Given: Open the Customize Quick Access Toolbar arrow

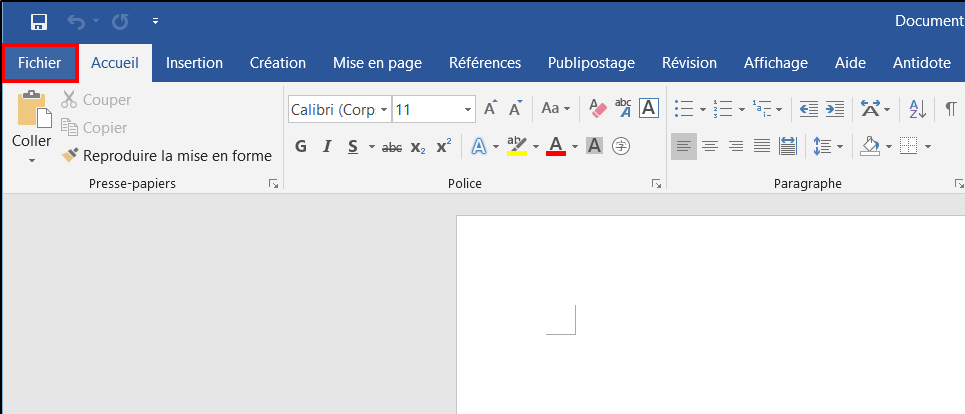Looking at the screenshot, I should (156, 22).
